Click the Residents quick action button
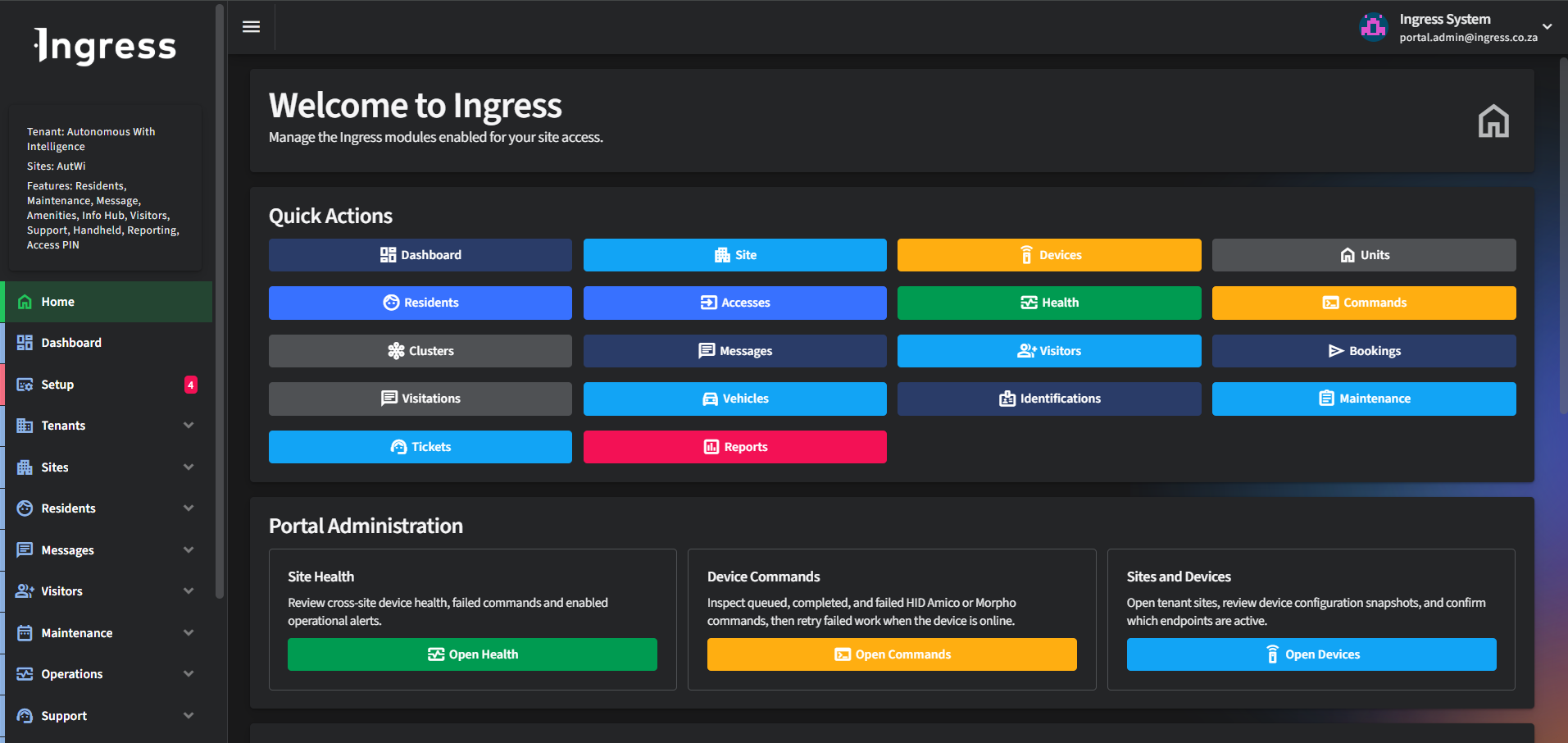This screenshot has width=1568, height=743. pyautogui.click(x=420, y=303)
